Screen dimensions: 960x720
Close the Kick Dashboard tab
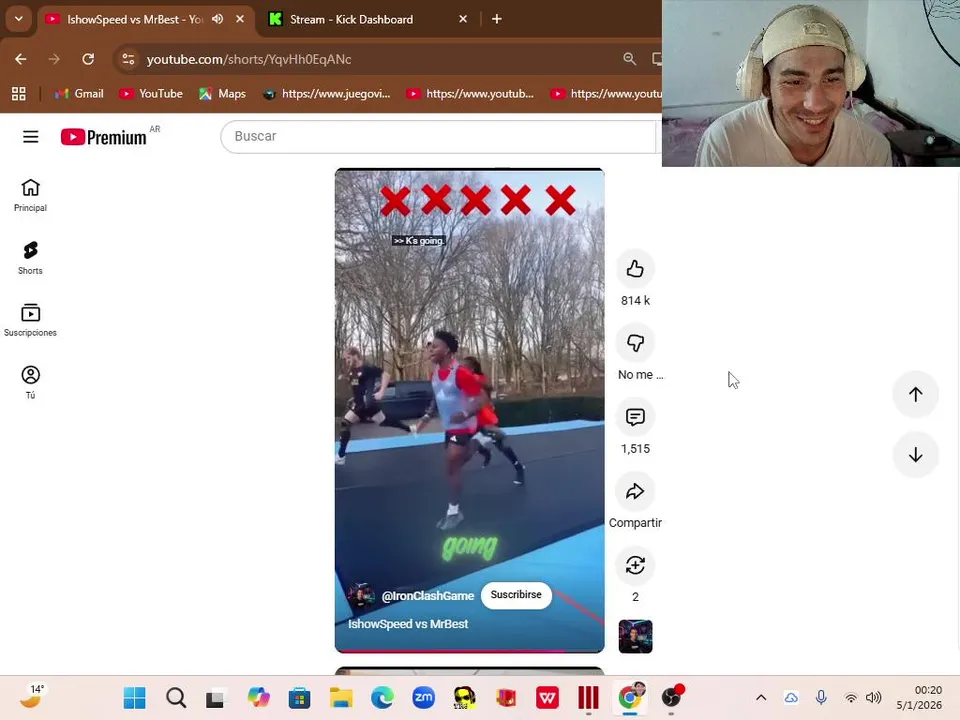(463, 19)
